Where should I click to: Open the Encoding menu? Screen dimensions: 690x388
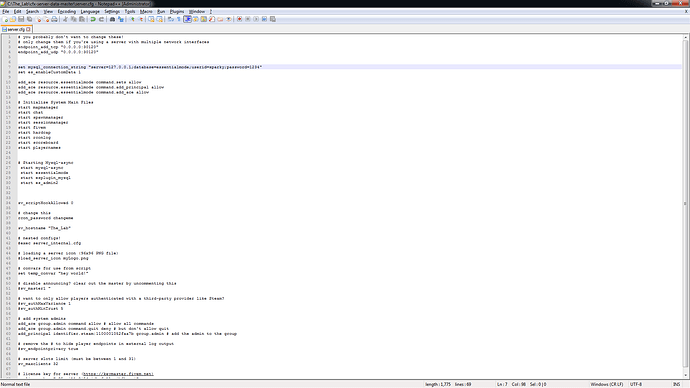pos(67,11)
